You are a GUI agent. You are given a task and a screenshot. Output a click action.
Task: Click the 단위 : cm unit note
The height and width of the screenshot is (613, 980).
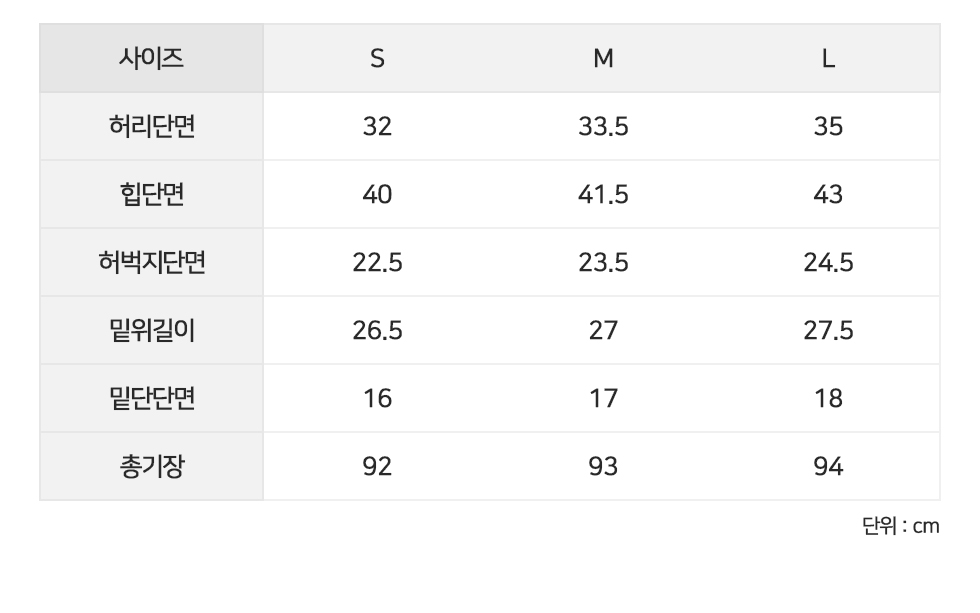(900, 526)
